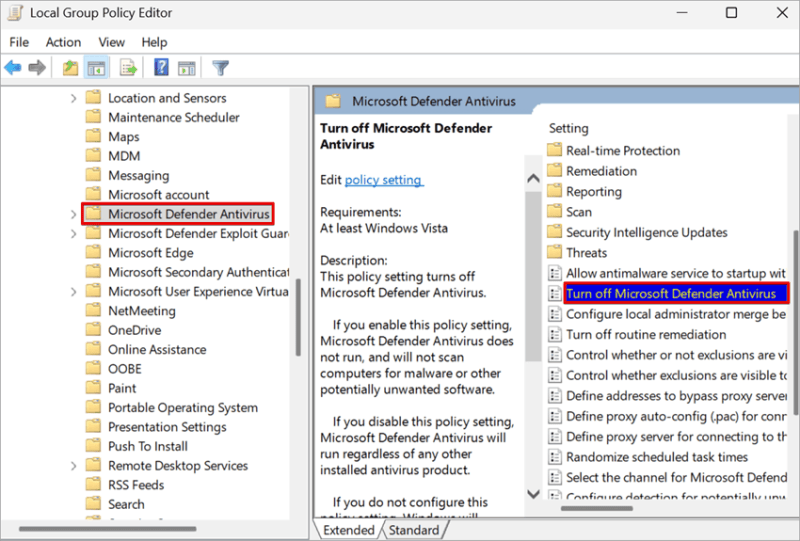Click the Real-time Protection folder icon
The height and width of the screenshot is (541, 800).
pos(554,150)
